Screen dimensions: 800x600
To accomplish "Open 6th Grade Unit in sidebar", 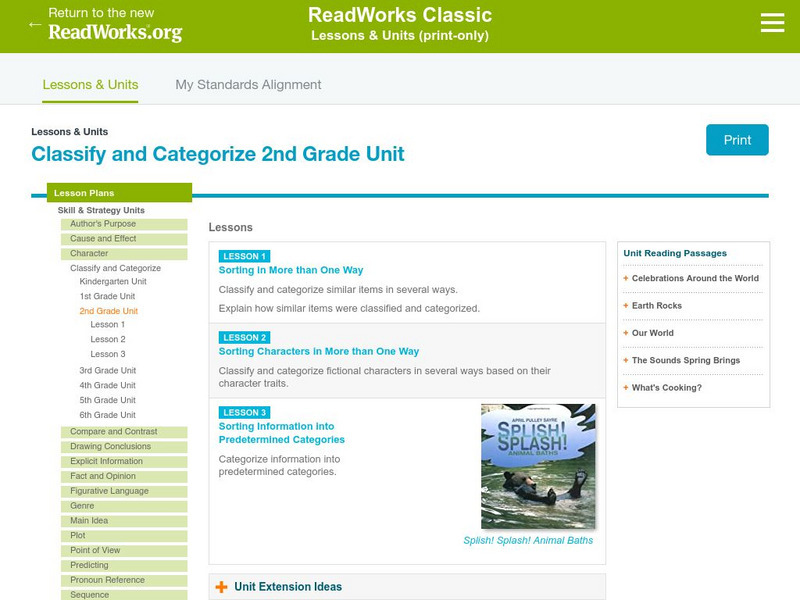I will (x=108, y=415).
